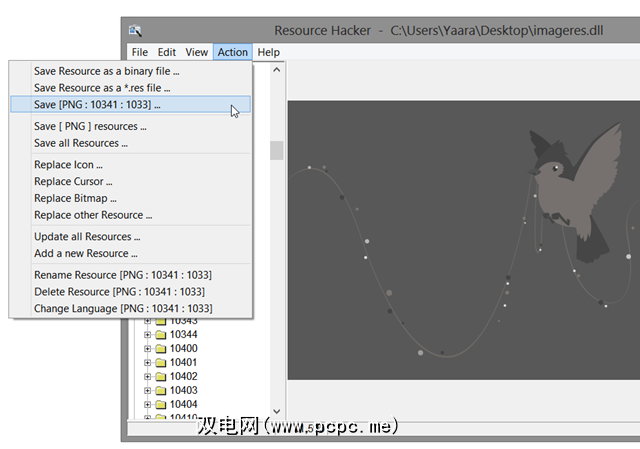Viewport: 640px width, 449px height.
Task: Select the 10400 folder icon
Action: point(161,348)
